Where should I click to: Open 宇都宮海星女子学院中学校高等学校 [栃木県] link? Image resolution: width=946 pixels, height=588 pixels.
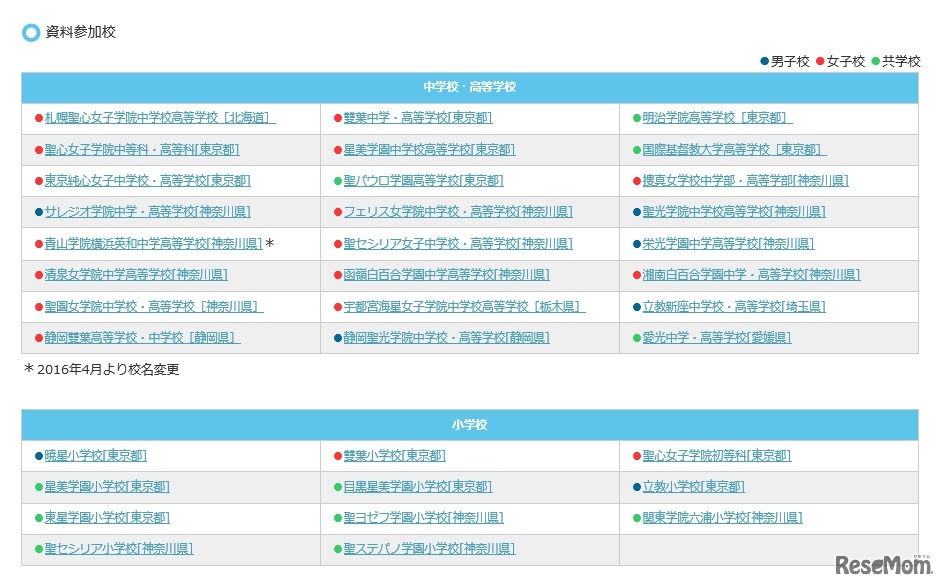point(465,306)
